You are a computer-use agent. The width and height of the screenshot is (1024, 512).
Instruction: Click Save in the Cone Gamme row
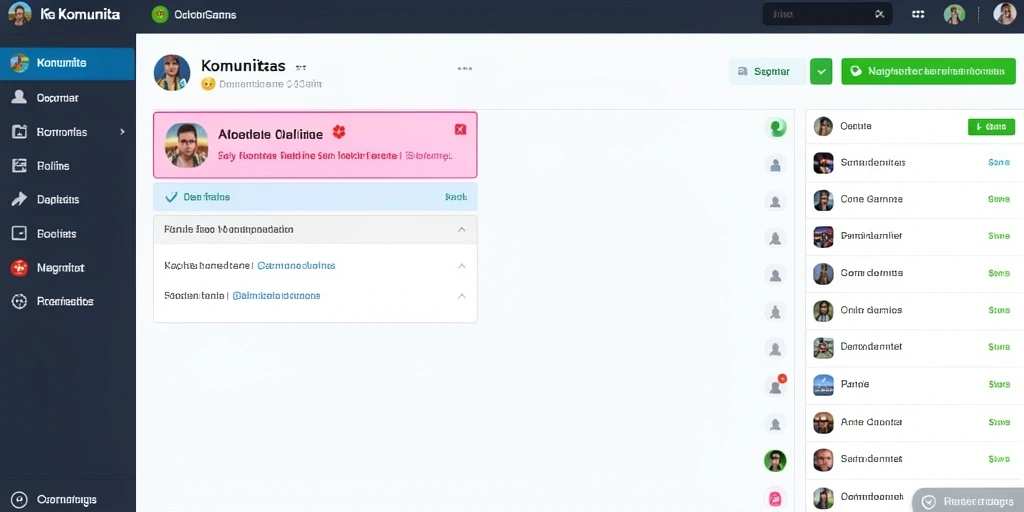point(999,199)
